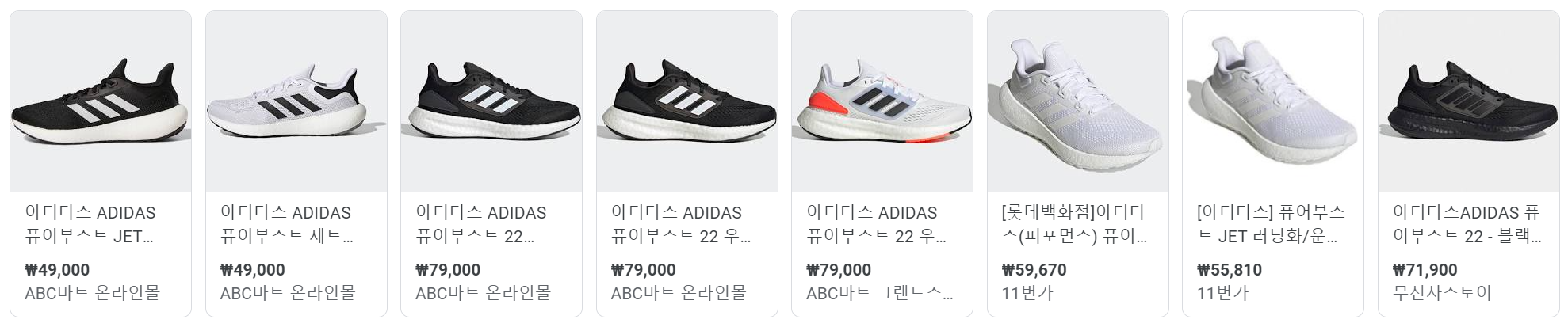View the 롯데백화점 all-white shoe image

1078,101
